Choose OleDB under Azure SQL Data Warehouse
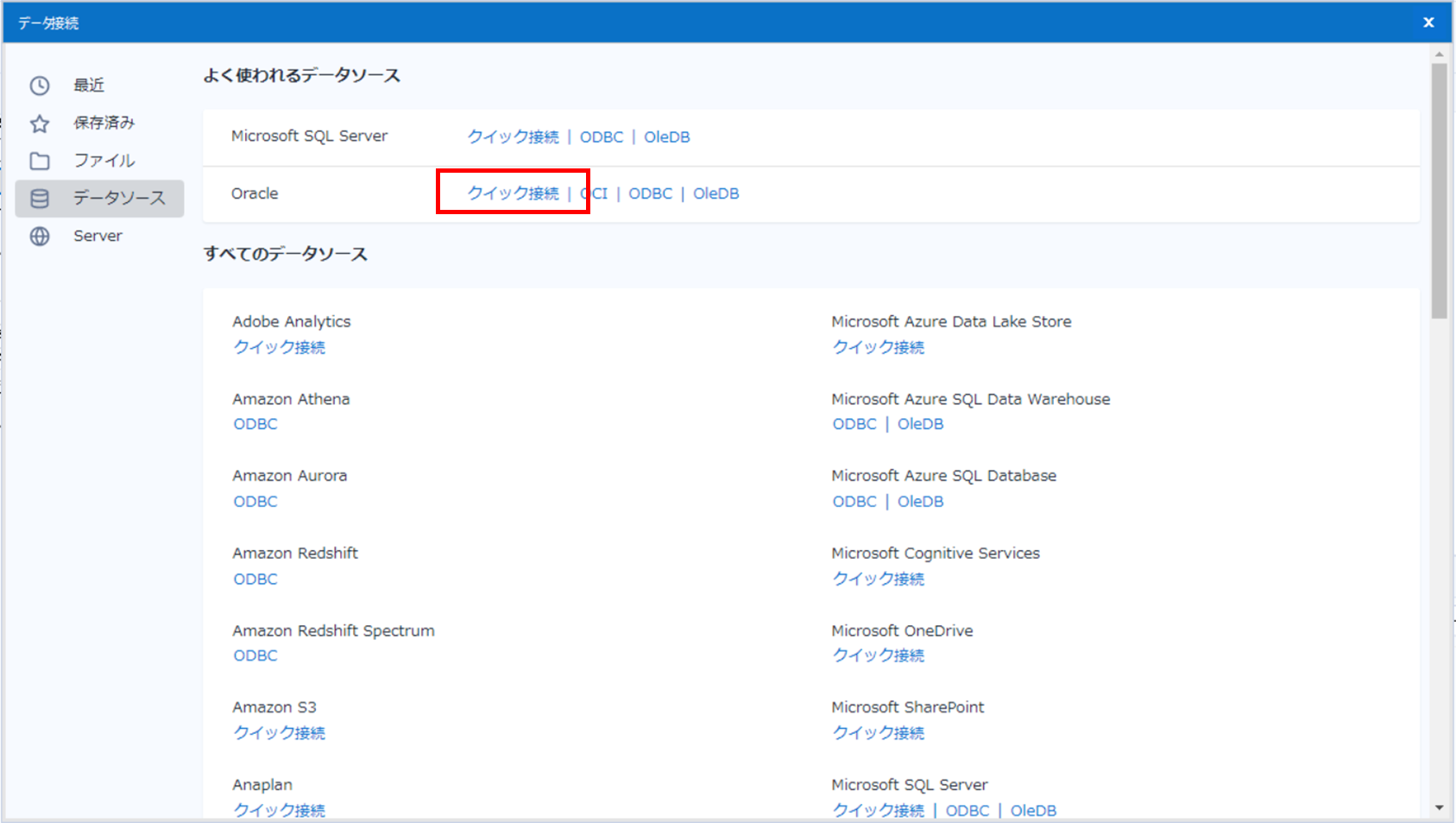This screenshot has height=823, width=1456. pos(921,424)
